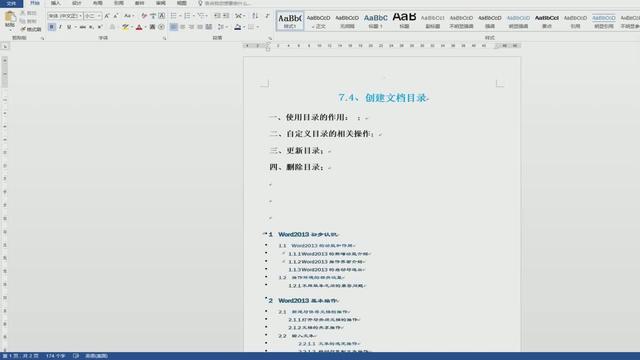Switch to the 引用 (References) tab
This screenshot has width=640, height=360.
[x=118, y=3]
